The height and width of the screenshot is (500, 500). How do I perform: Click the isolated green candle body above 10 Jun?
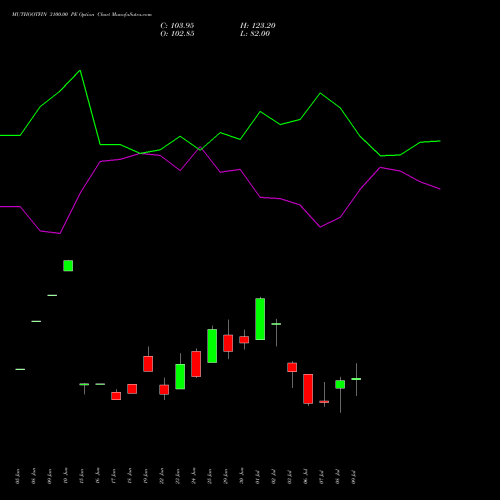[68, 266]
